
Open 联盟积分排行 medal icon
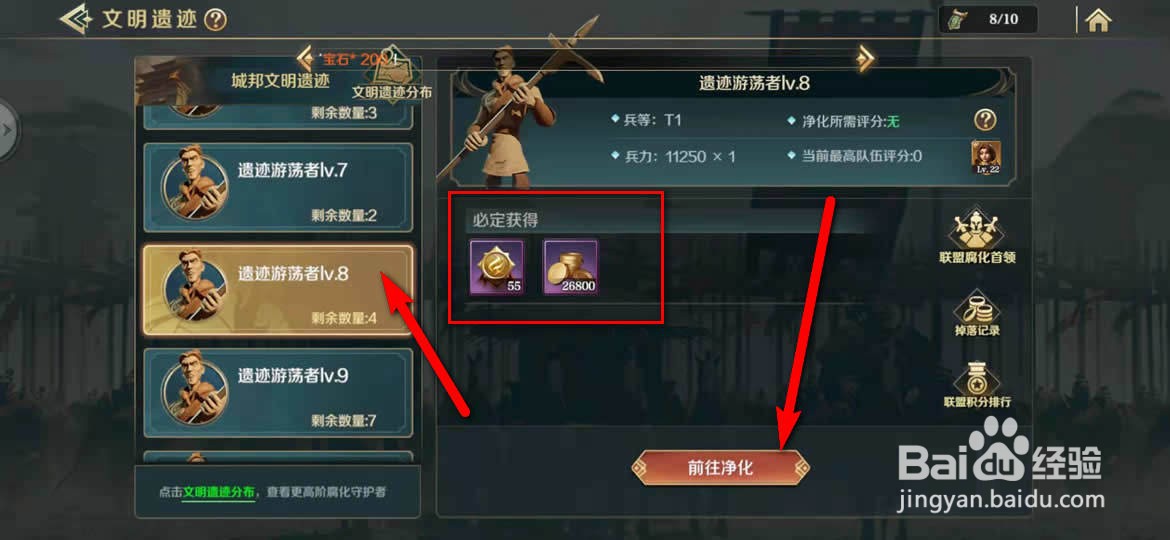coord(977,385)
